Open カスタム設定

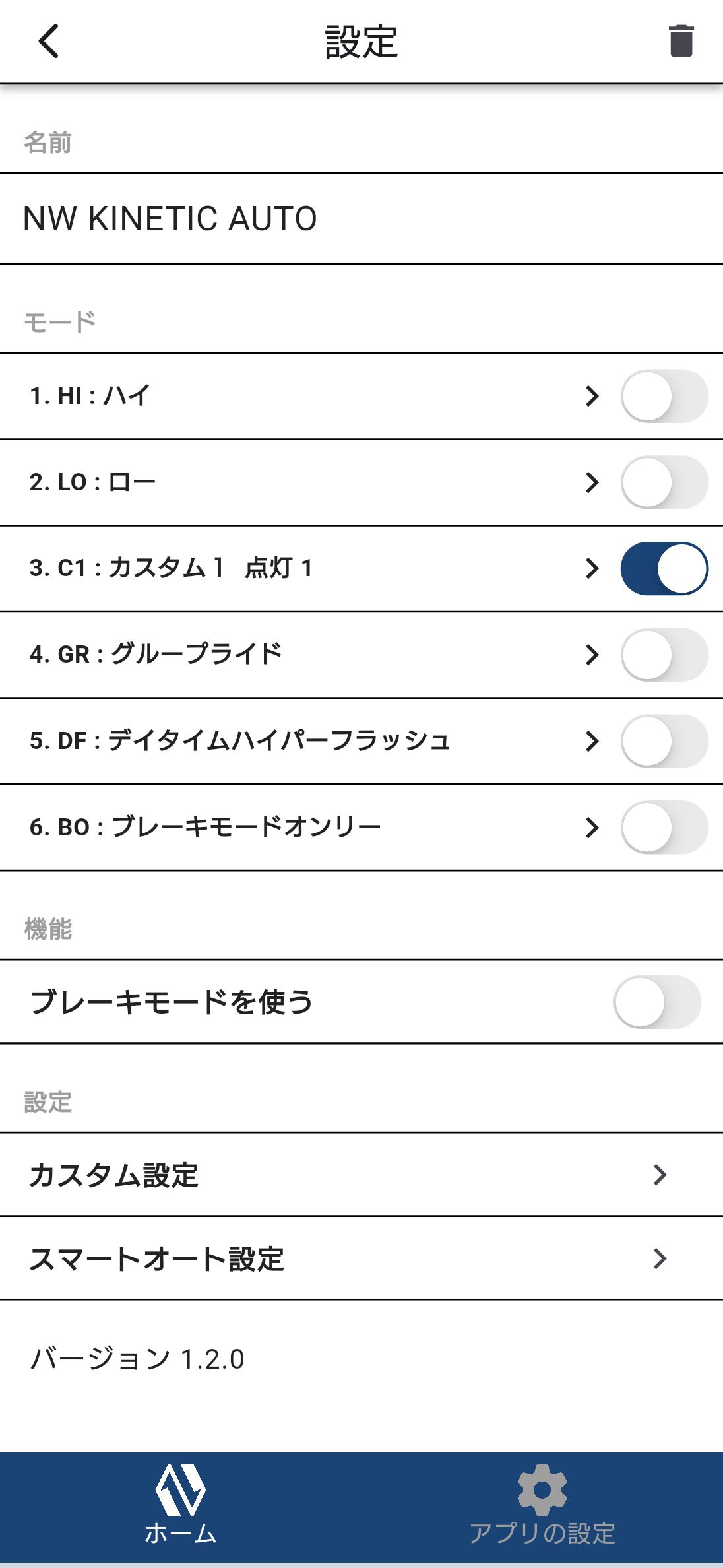pyautogui.click(x=361, y=1175)
